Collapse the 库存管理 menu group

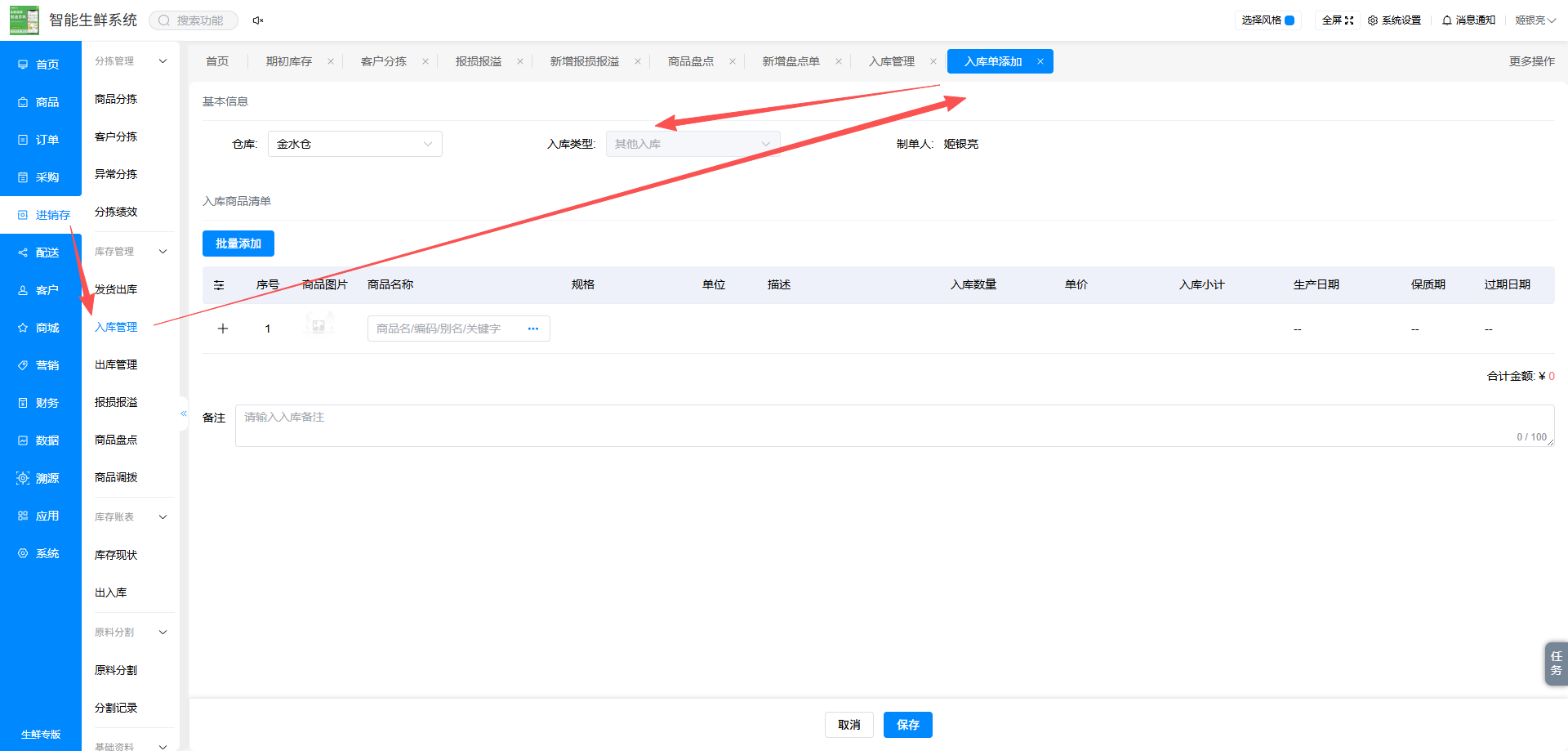(163, 252)
